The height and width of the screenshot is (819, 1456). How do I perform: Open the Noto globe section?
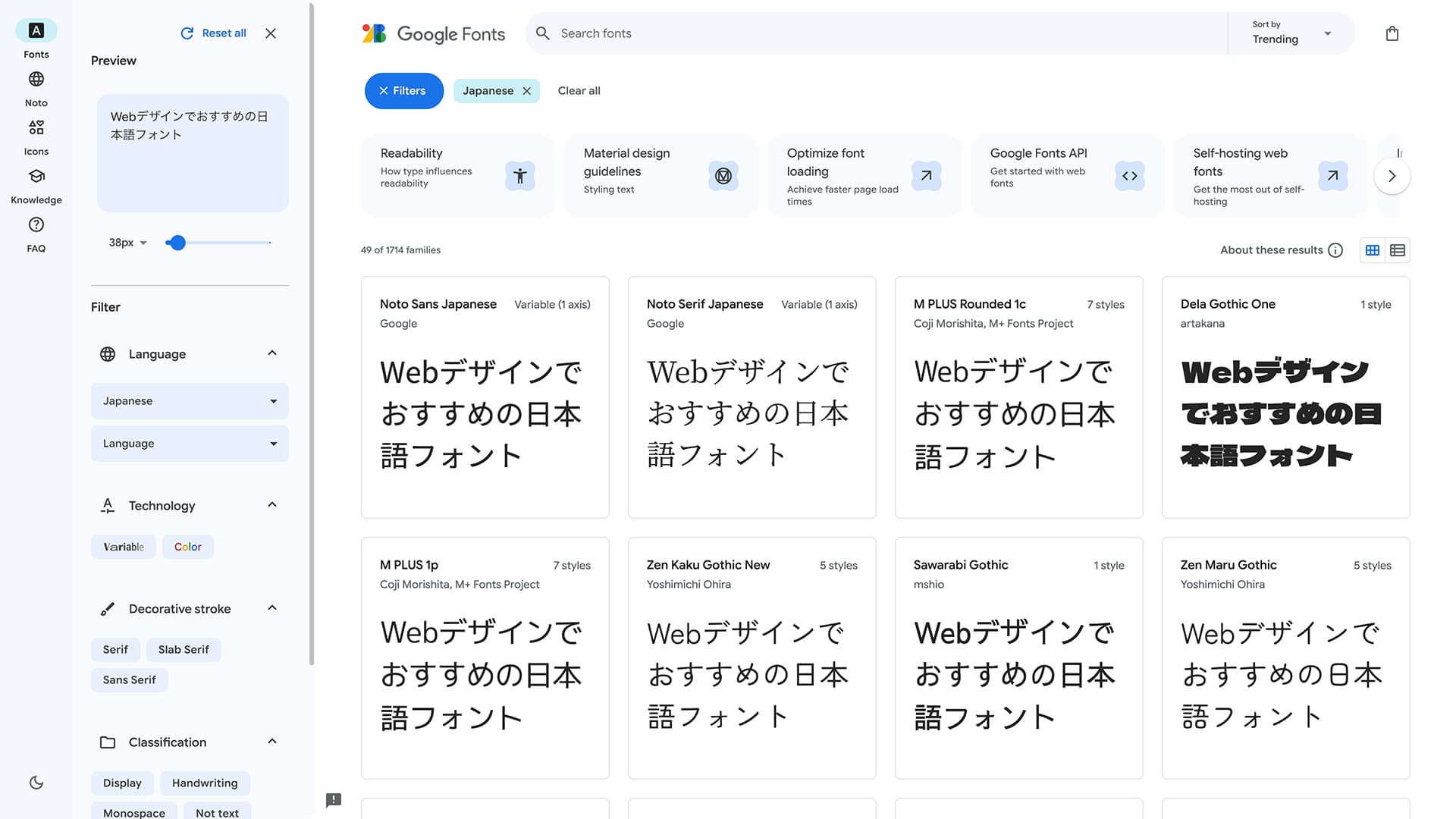36,88
